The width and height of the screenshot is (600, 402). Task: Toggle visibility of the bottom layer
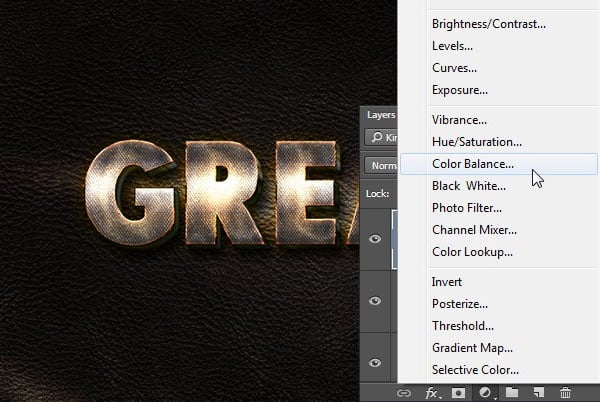376,362
